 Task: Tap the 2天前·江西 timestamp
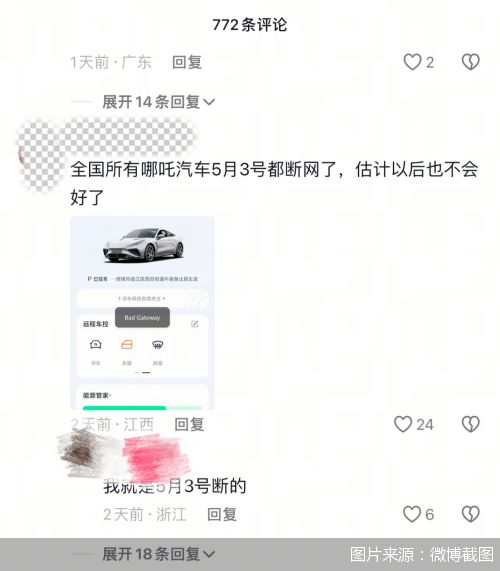click(112, 425)
